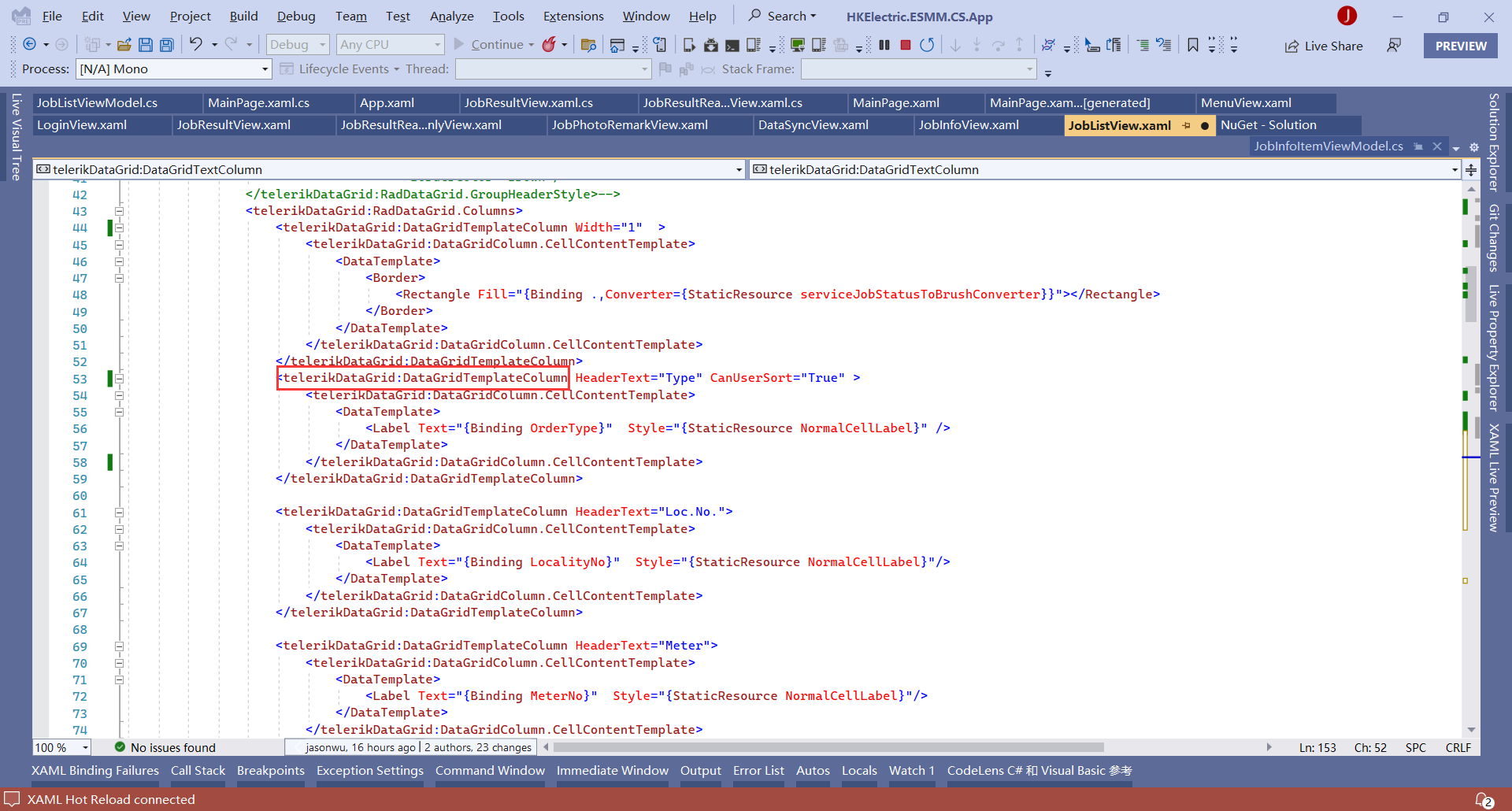The width and height of the screenshot is (1512, 811).
Task: Switch to the MainPage.xaml.cs tab
Action: [258, 103]
